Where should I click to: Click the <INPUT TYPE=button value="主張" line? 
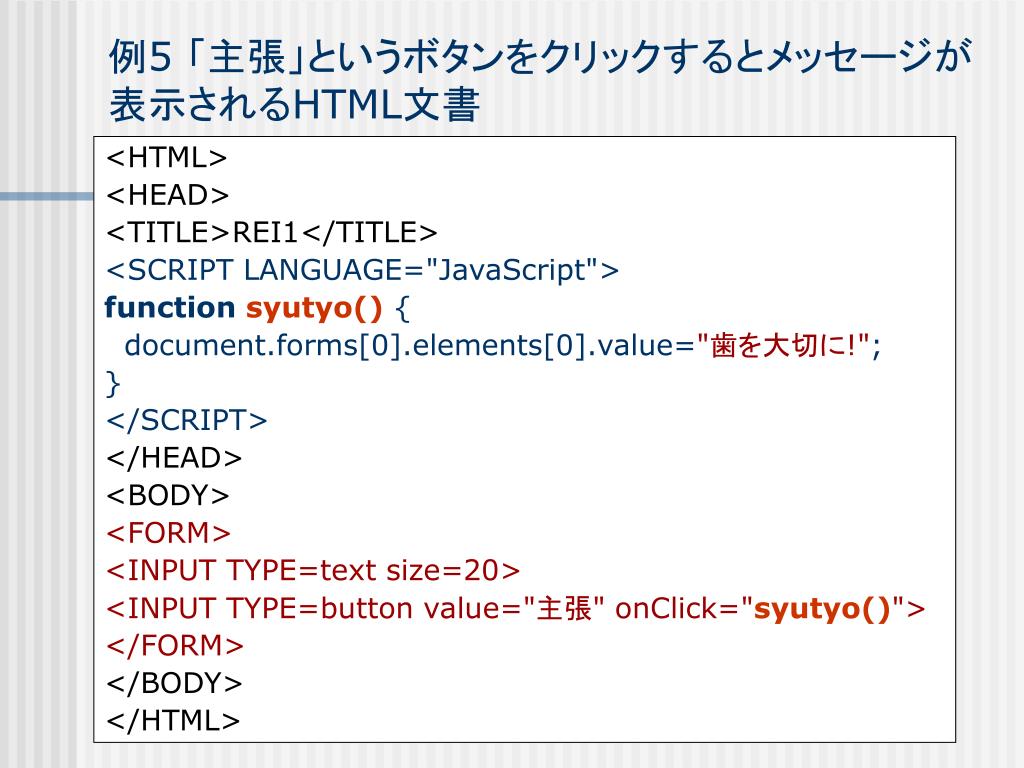(515, 609)
